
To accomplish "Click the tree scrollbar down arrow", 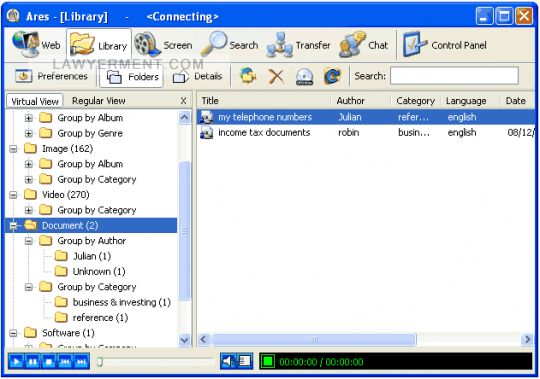I will pyautogui.click(x=185, y=340).
